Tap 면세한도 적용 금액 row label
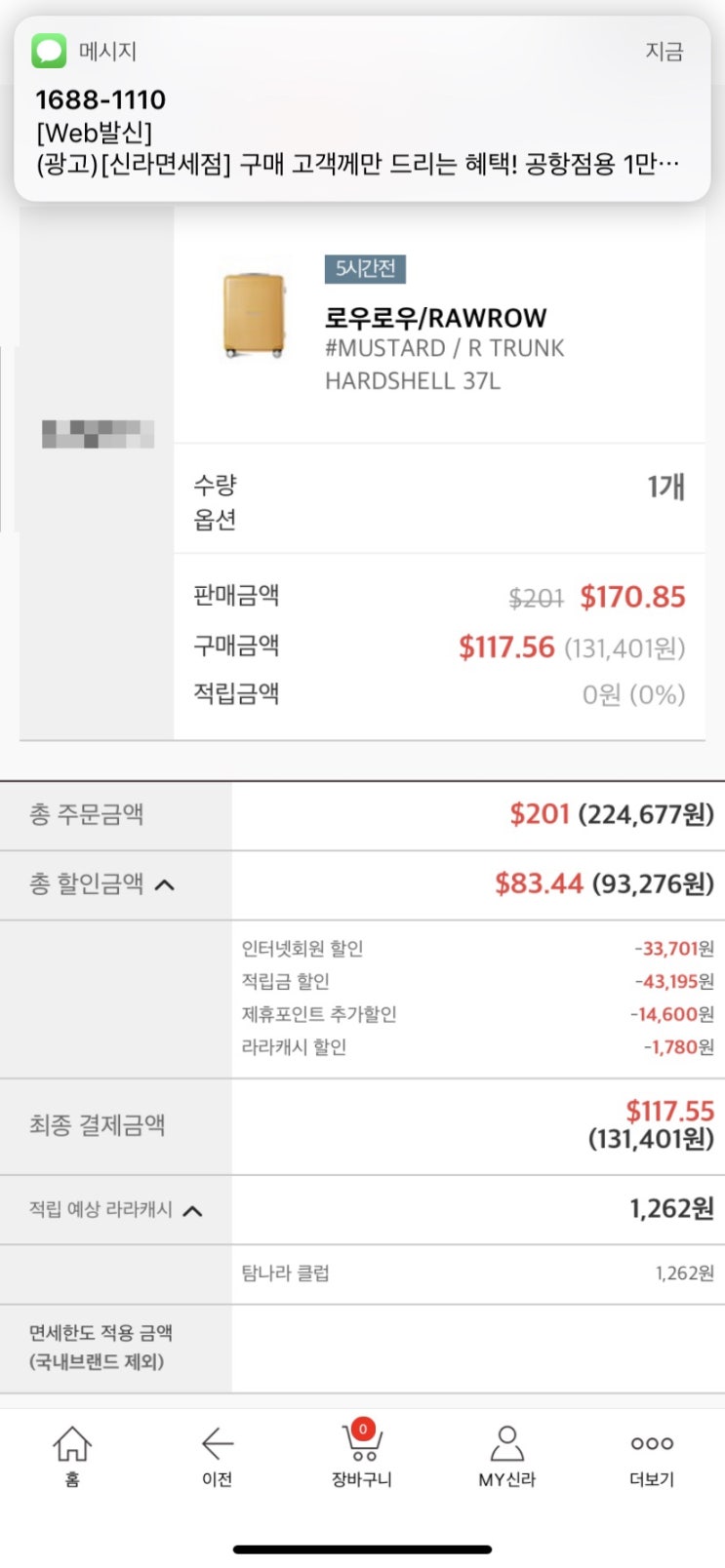Viewport: 725px width, 1568px height. coord(101,1347)
